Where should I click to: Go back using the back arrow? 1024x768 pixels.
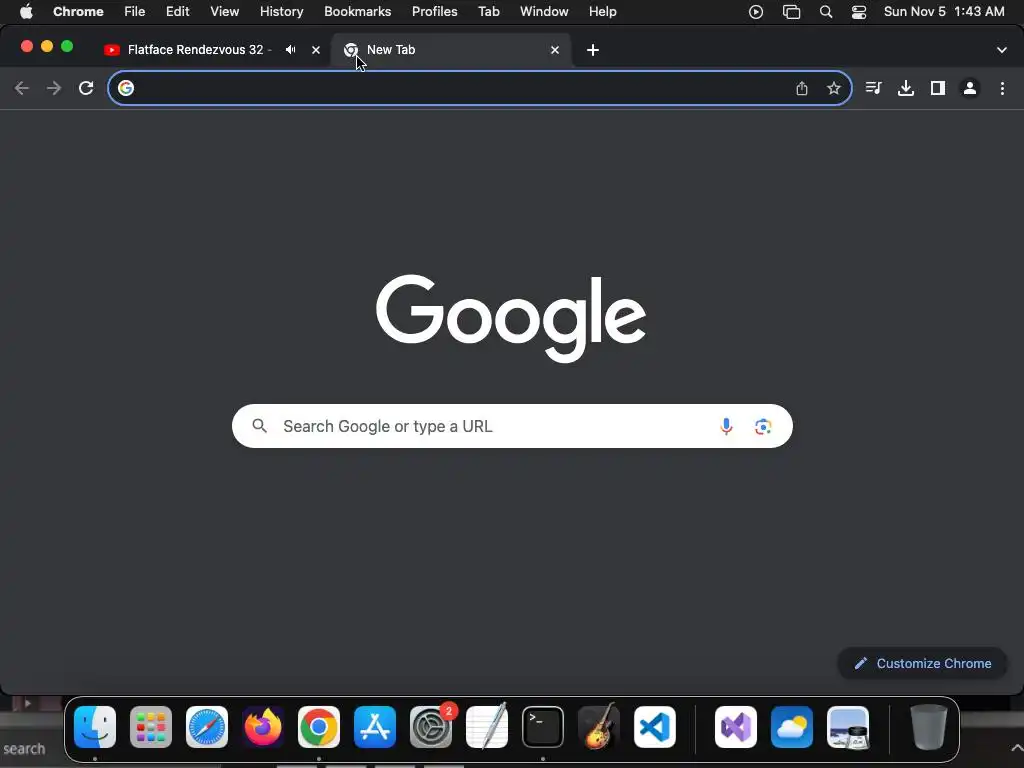pos(22,88)
